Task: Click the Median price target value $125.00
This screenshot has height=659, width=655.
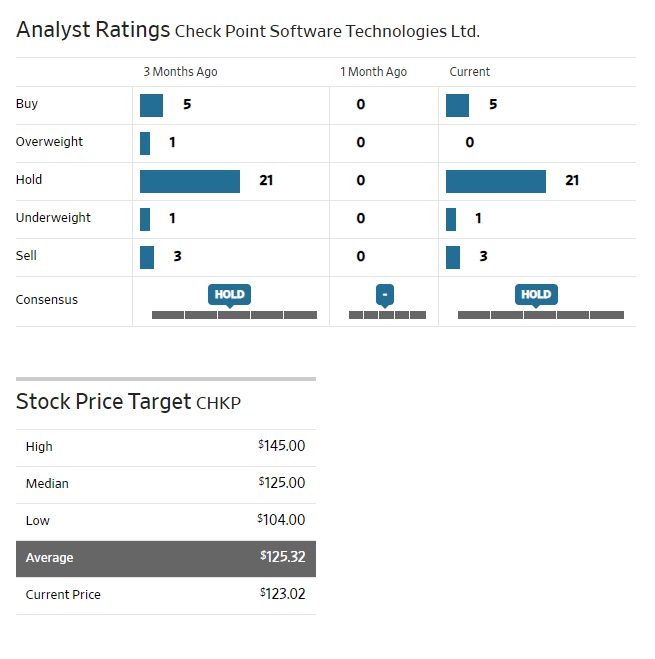Action: [281, 483]
